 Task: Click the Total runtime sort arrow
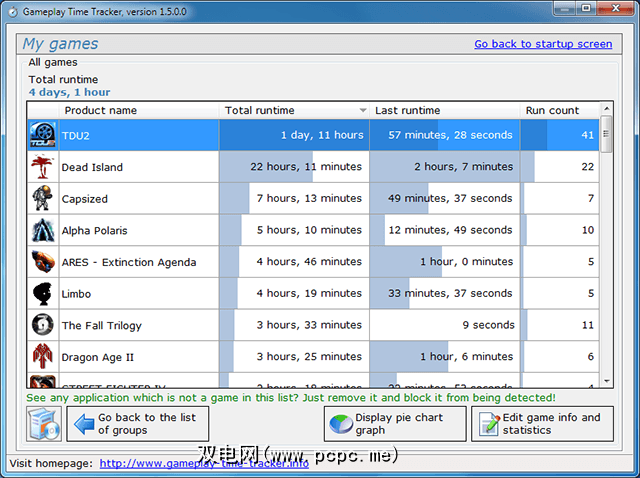(x=362, y=110)
